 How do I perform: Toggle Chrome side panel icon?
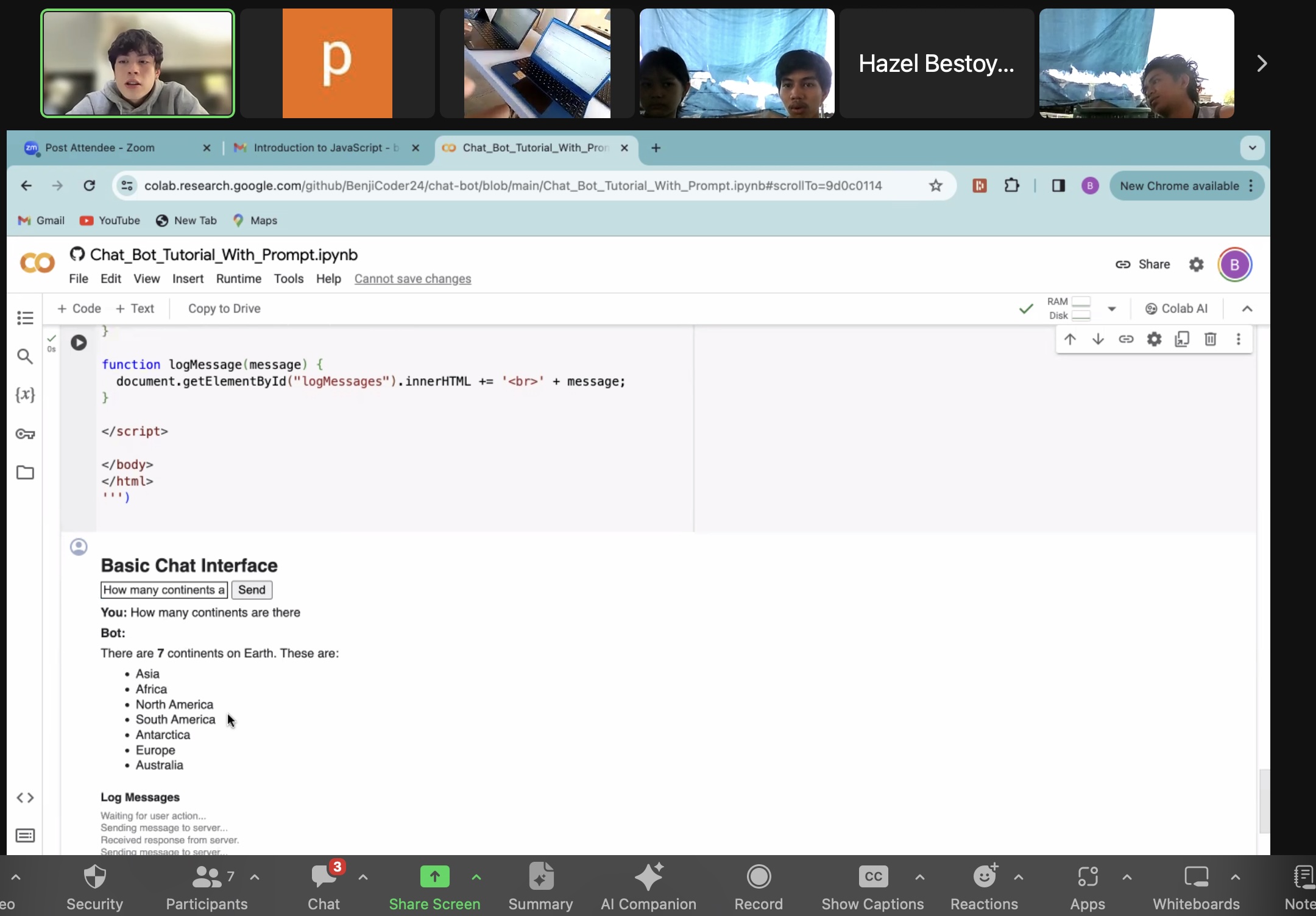(1058, 186)
